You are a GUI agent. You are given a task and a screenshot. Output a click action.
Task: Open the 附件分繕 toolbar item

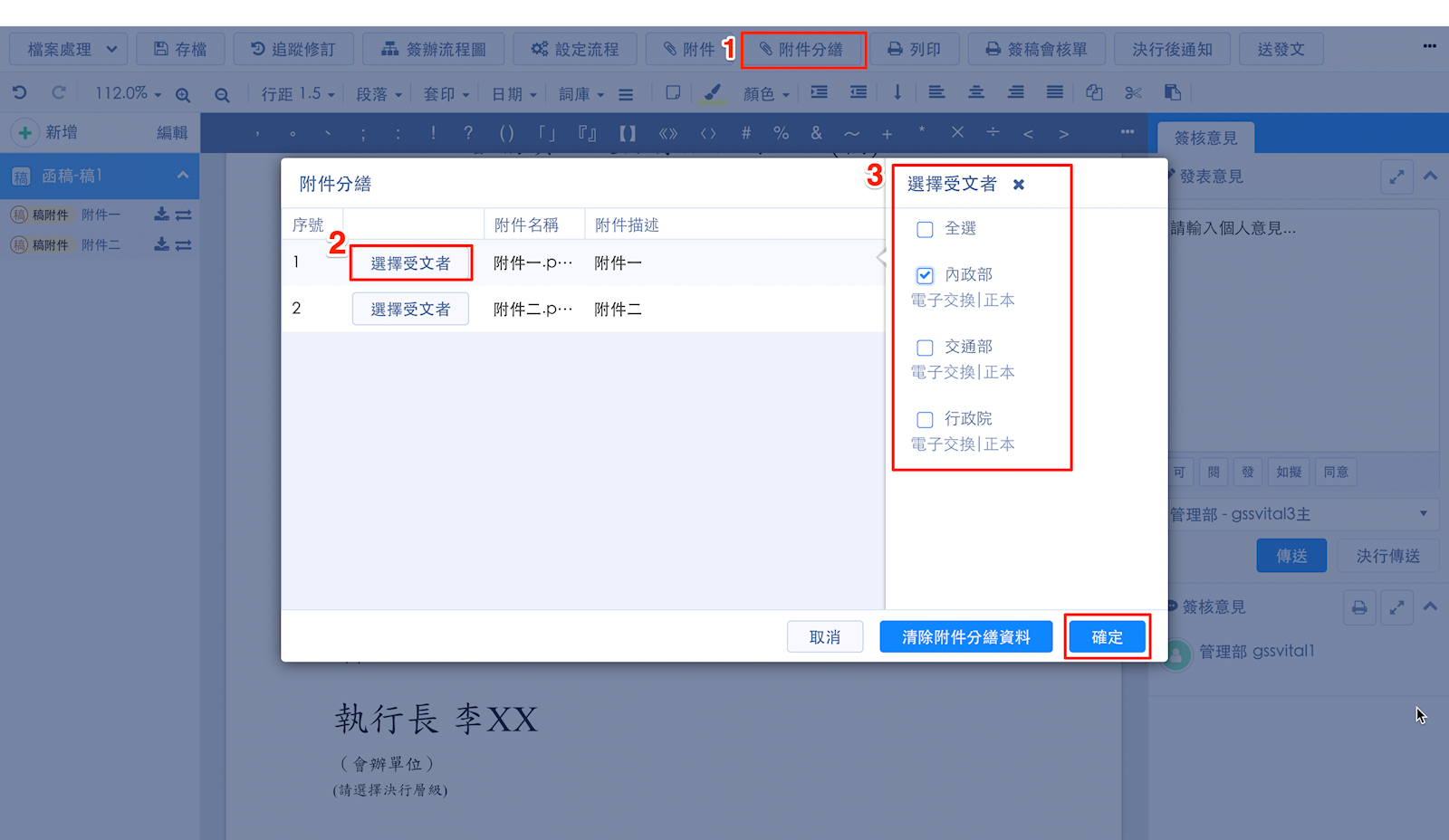pos(803,50)
